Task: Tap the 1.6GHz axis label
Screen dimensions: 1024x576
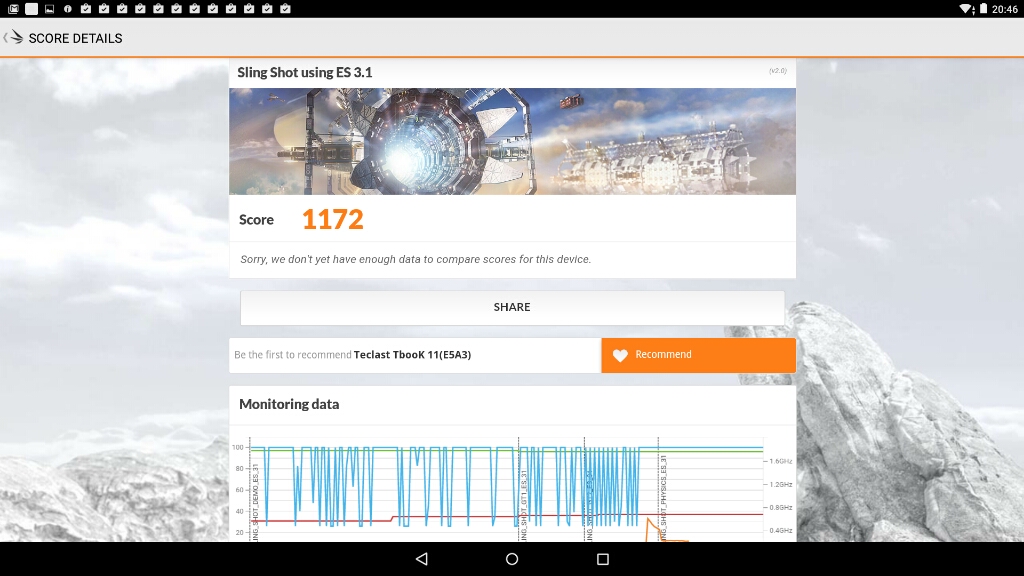Action: tap(780, 461)
